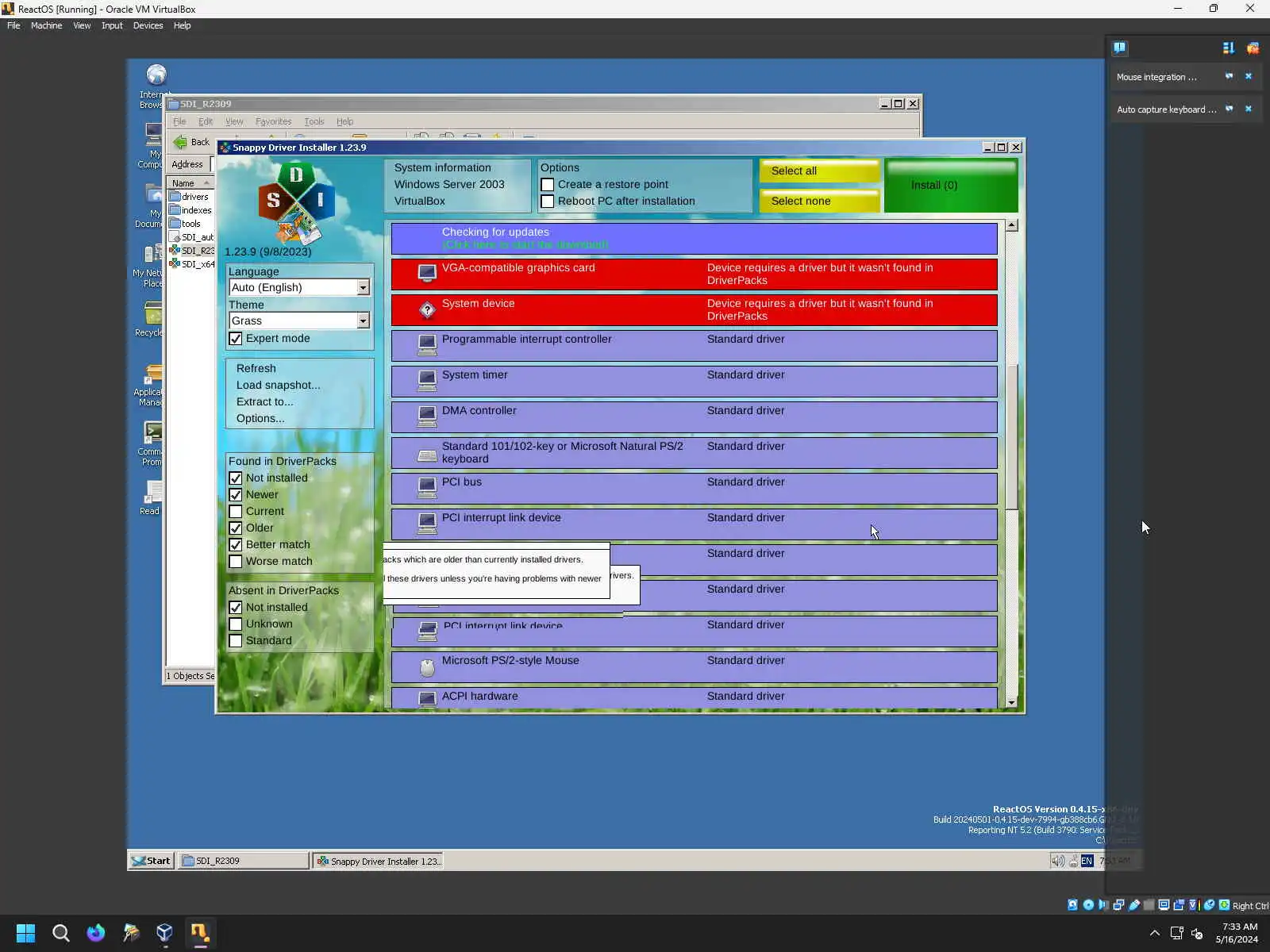Open the ReactOS volume tray icon
1270x952 pixels.
[1057, 861]
